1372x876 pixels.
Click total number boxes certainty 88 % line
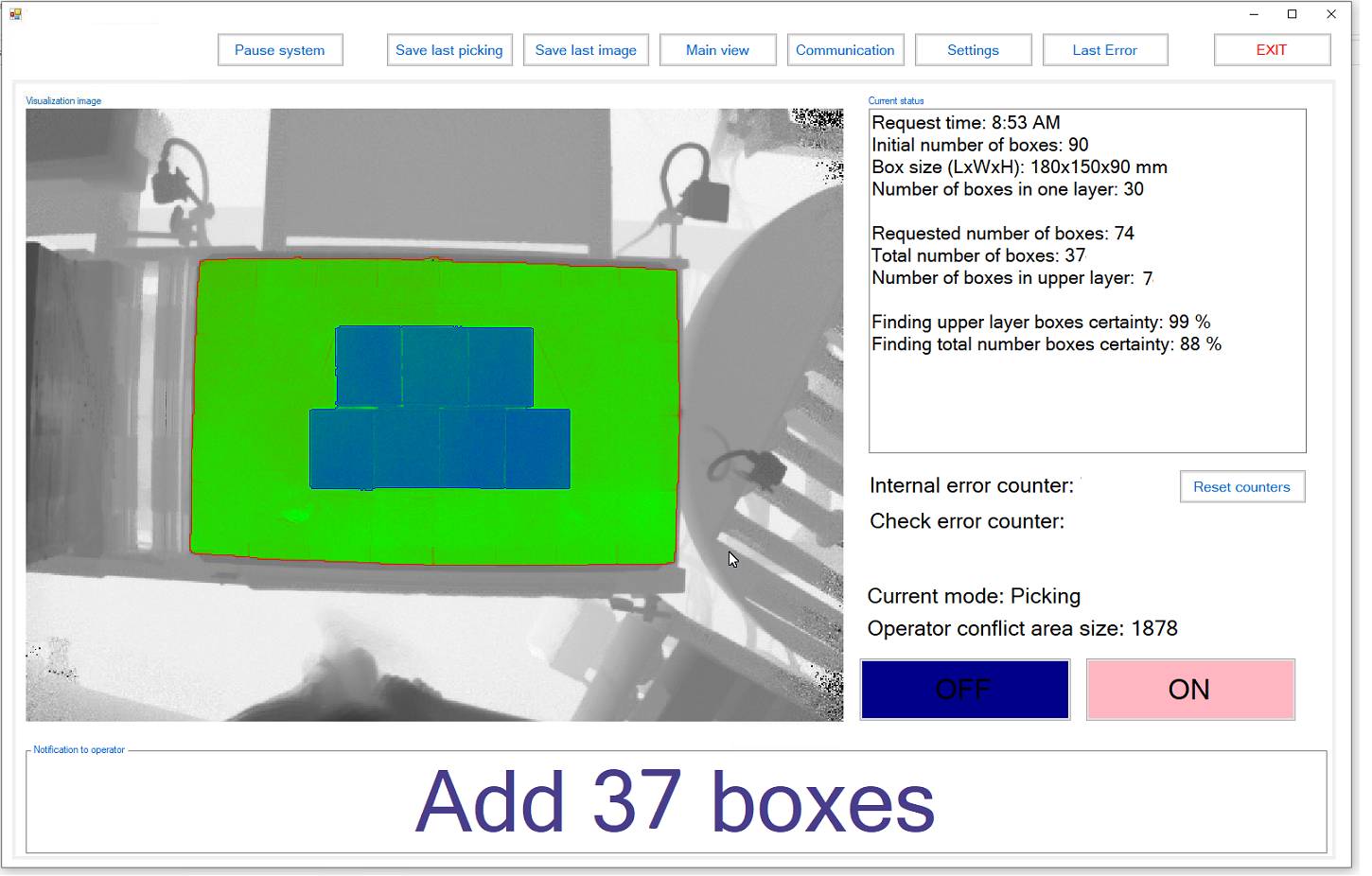[x=1046, y=344]
